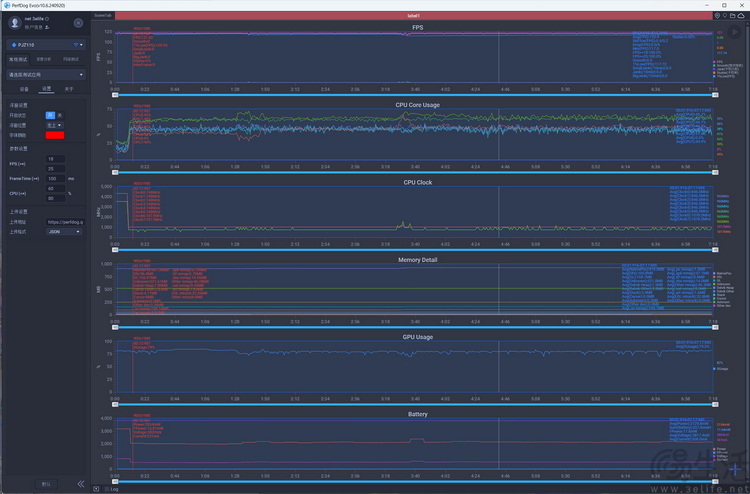Click the FrameTime threshold input field
This screenshot has height=494, width=750.
56,178
